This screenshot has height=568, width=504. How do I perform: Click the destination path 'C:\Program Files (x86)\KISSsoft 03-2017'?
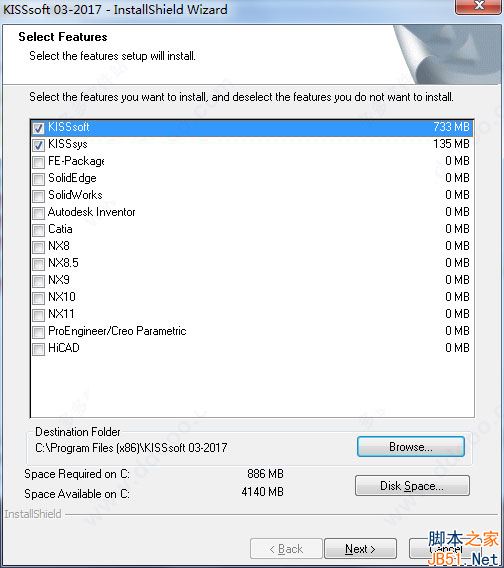[x=131, y=448]
